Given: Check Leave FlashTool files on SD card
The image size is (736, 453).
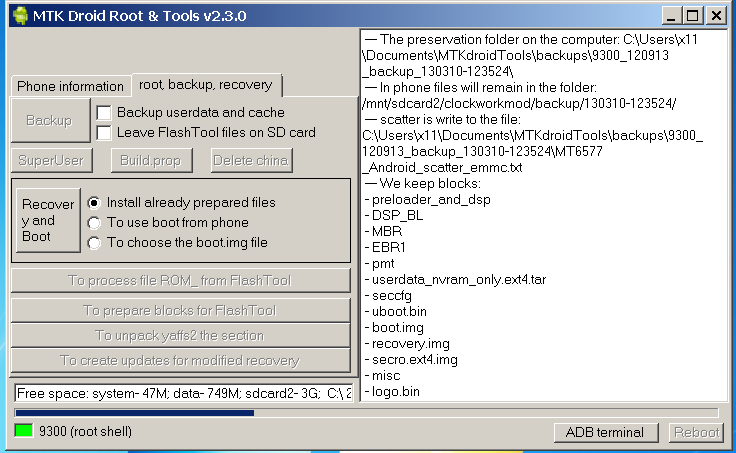Looking at the screenshot, I should 104,133.
